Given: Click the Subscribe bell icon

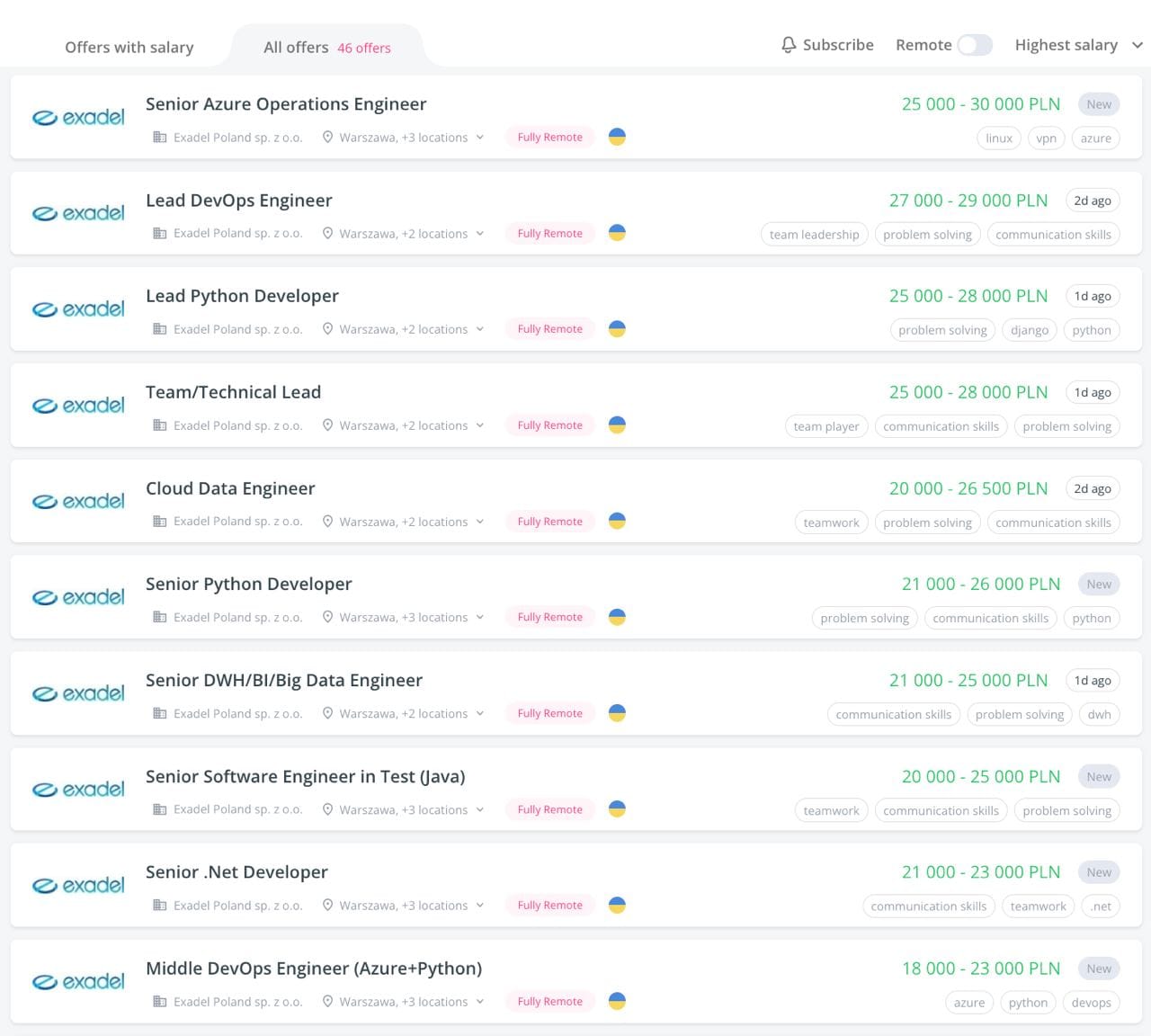Looking at the screenshot, I should click(789, 45).
